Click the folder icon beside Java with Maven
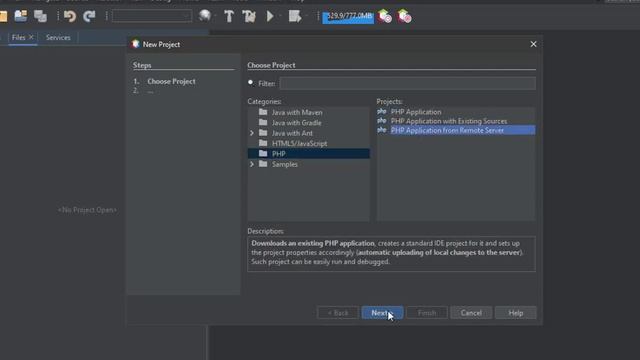 263,112
